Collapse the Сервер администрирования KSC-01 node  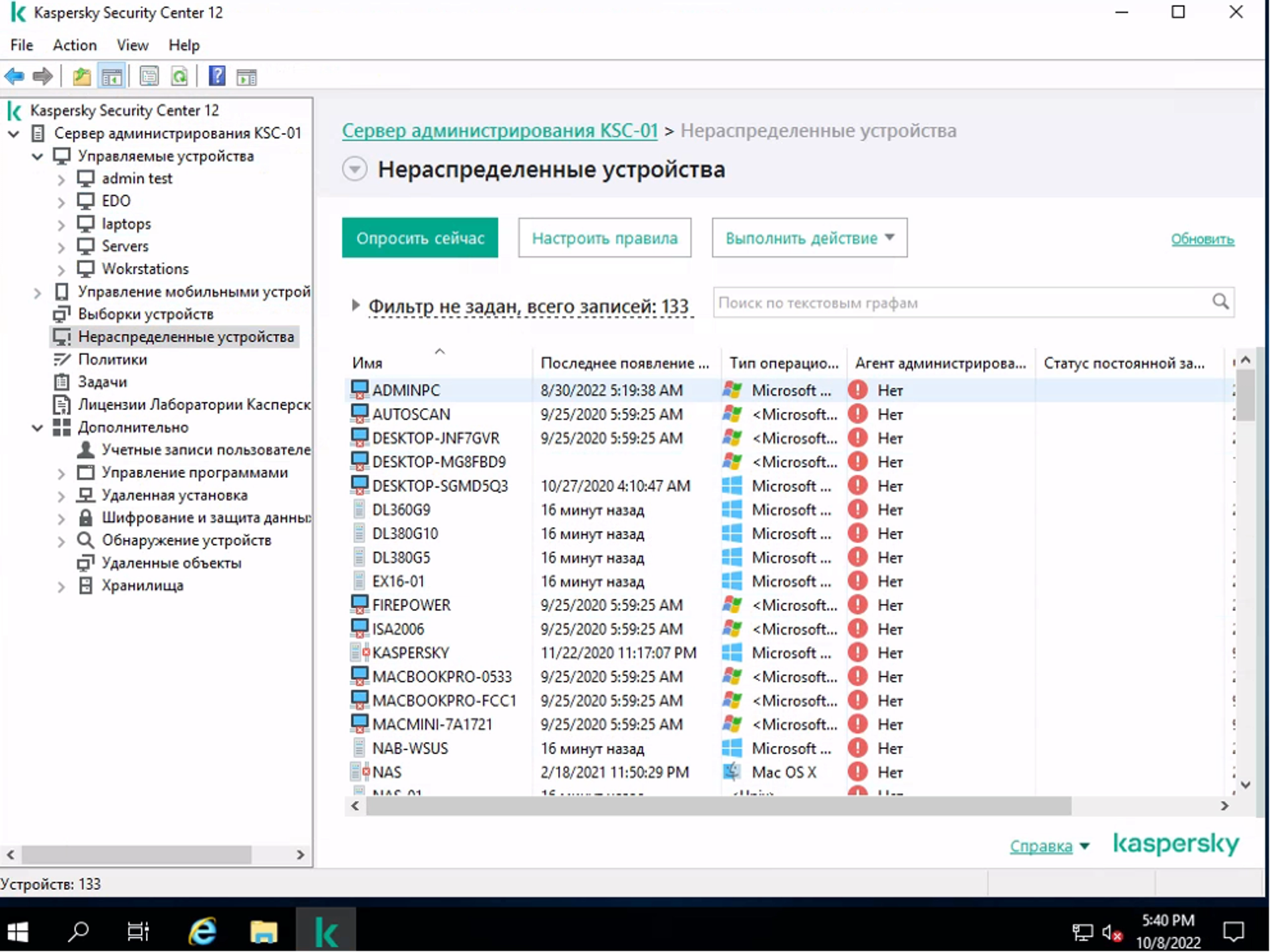[x=14, y=134]
